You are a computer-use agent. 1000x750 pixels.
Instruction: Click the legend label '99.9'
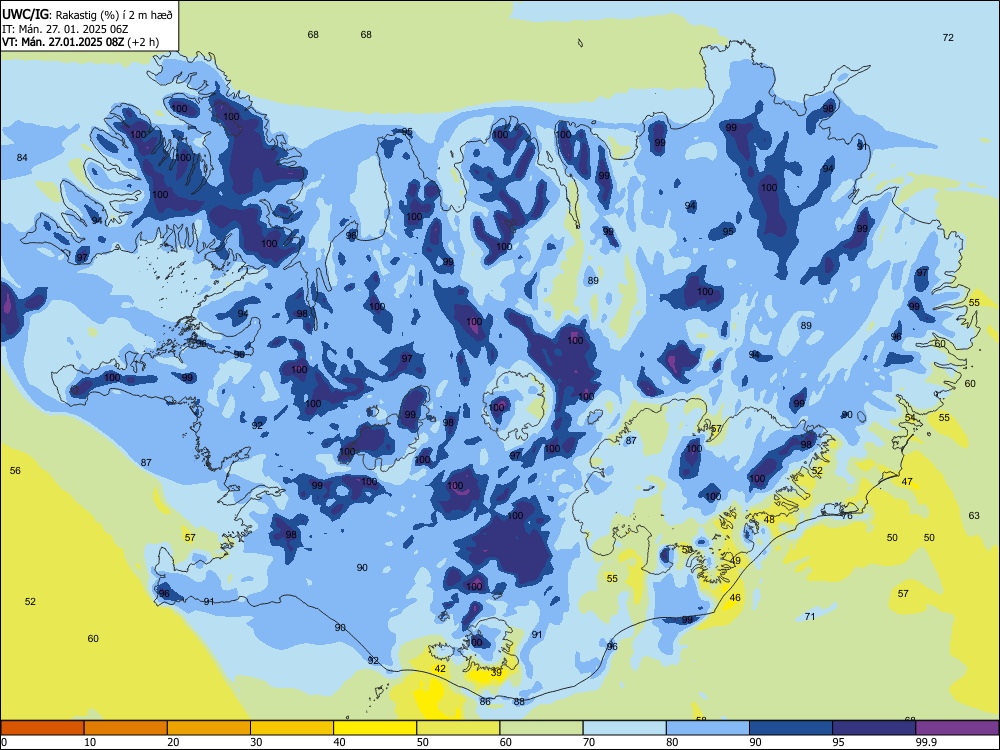click(925, 742)
